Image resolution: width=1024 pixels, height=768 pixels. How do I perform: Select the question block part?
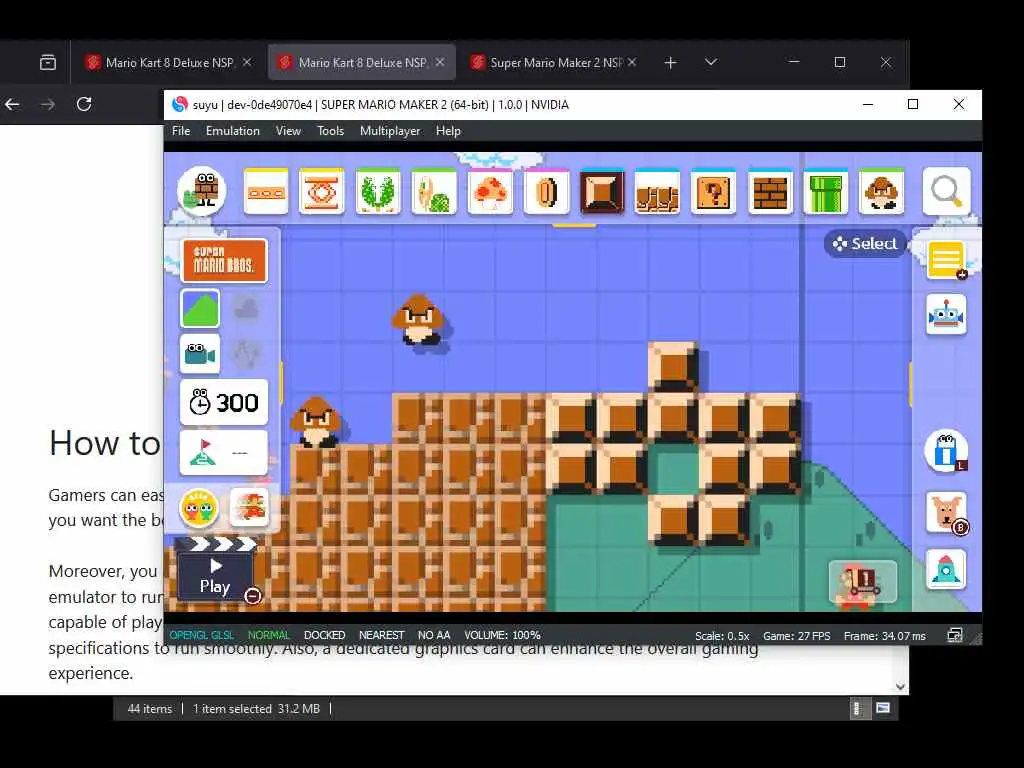pyautogui.click(x=714, y=192)
